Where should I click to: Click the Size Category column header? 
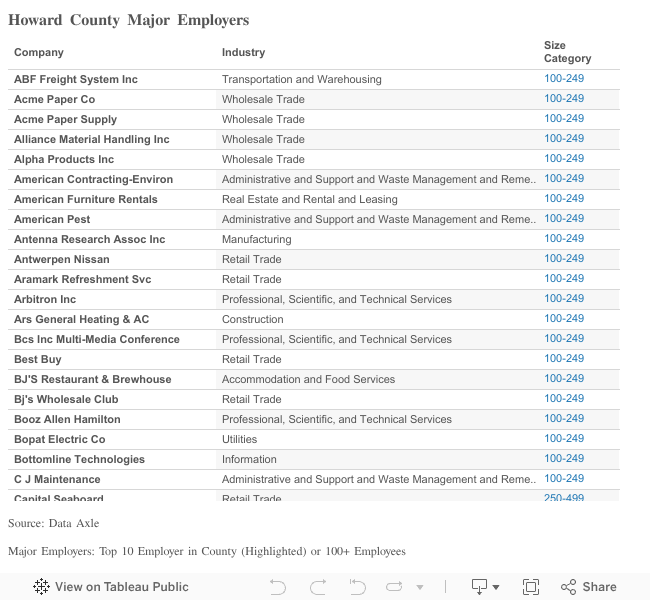pyautogui.click(x=568, y=52)
